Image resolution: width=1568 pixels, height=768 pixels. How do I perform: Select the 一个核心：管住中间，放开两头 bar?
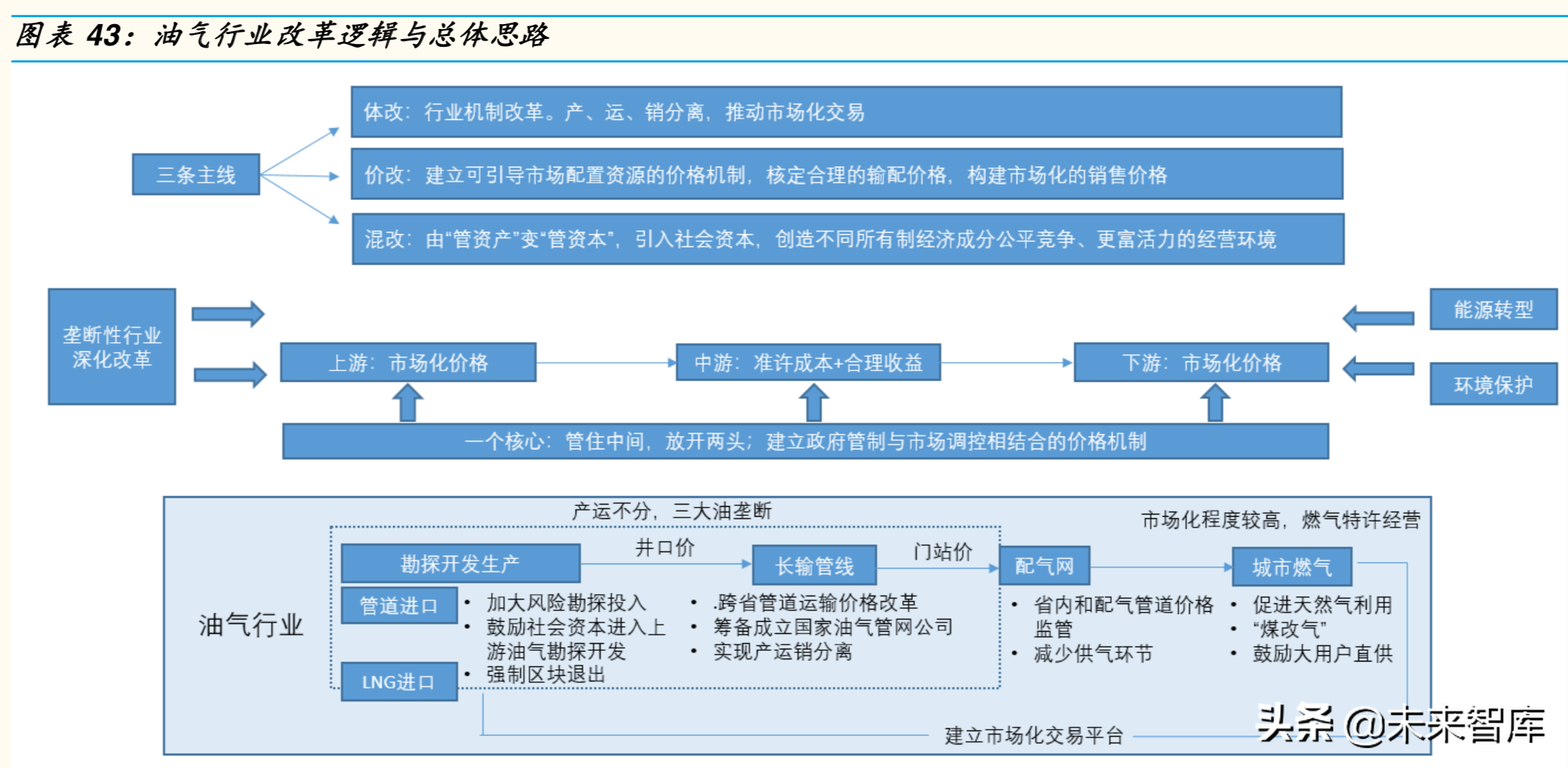[x=805, y=441]
